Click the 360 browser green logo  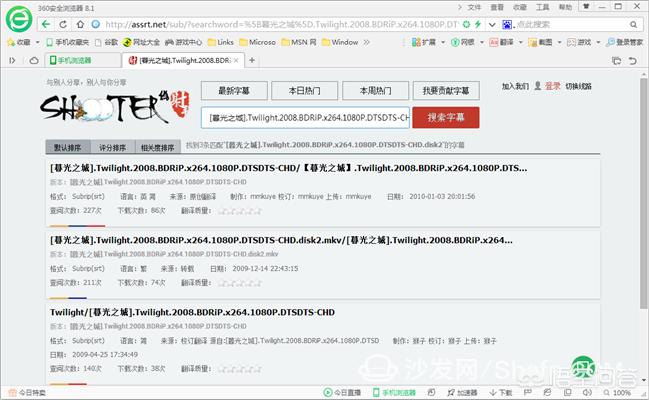click(x=19, y=19)
